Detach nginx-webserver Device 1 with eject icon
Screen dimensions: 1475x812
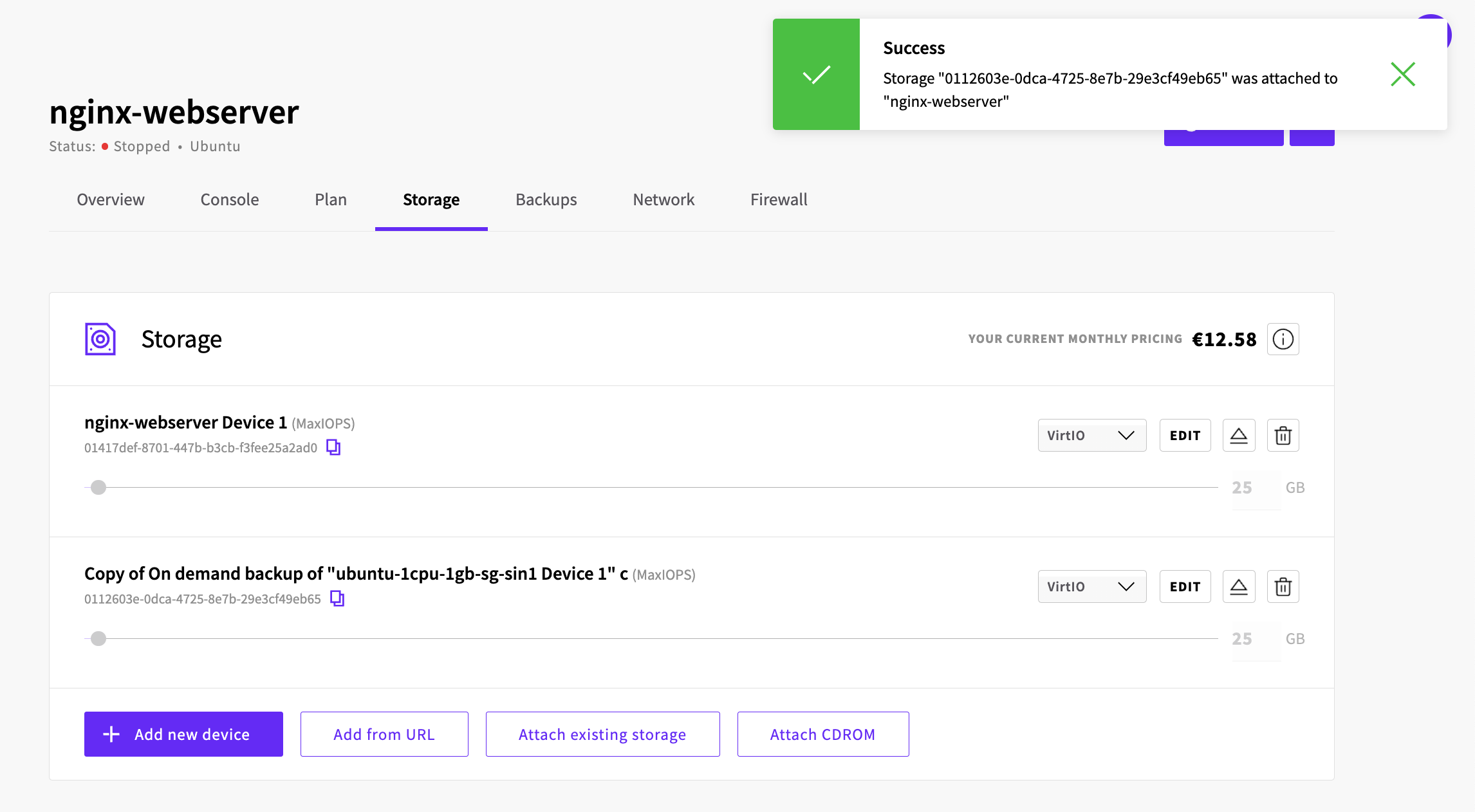(1239, 436)
